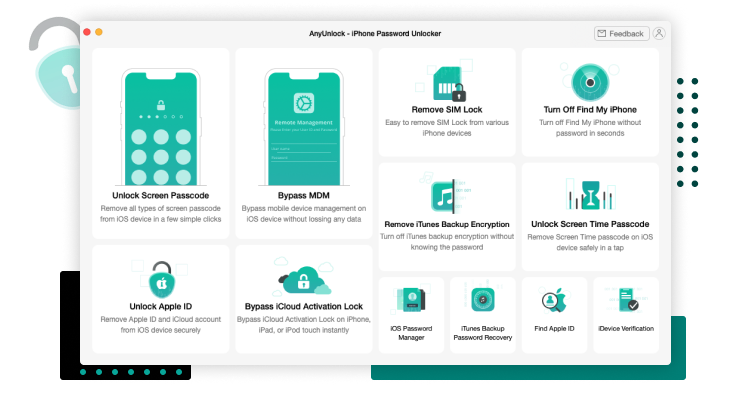Screen dimensions: 750x407
Task: Launch iTunes Backup Password Recovery icon
Action: (483, 300)
